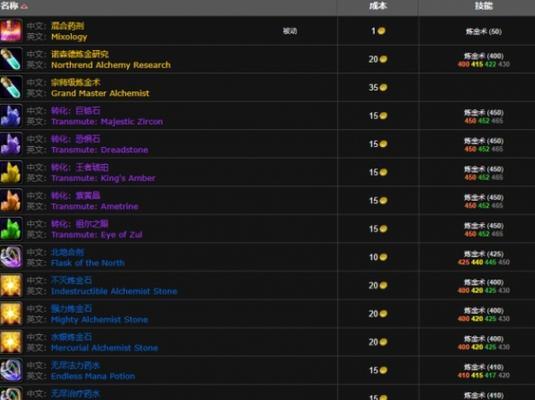
Task: Open the Transmute: Dreadstone link
Action: click(100, 150)
